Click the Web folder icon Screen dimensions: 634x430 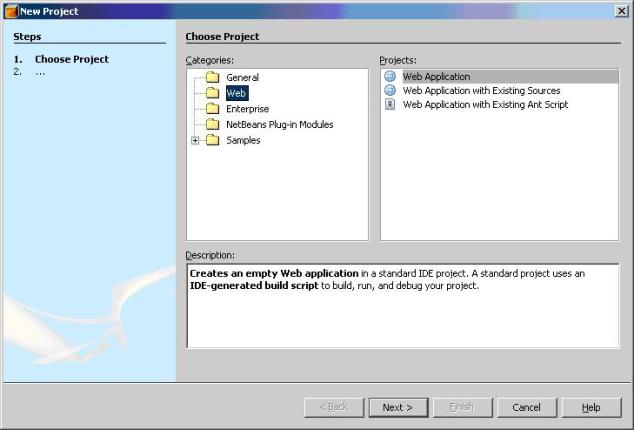coord(211,93)
